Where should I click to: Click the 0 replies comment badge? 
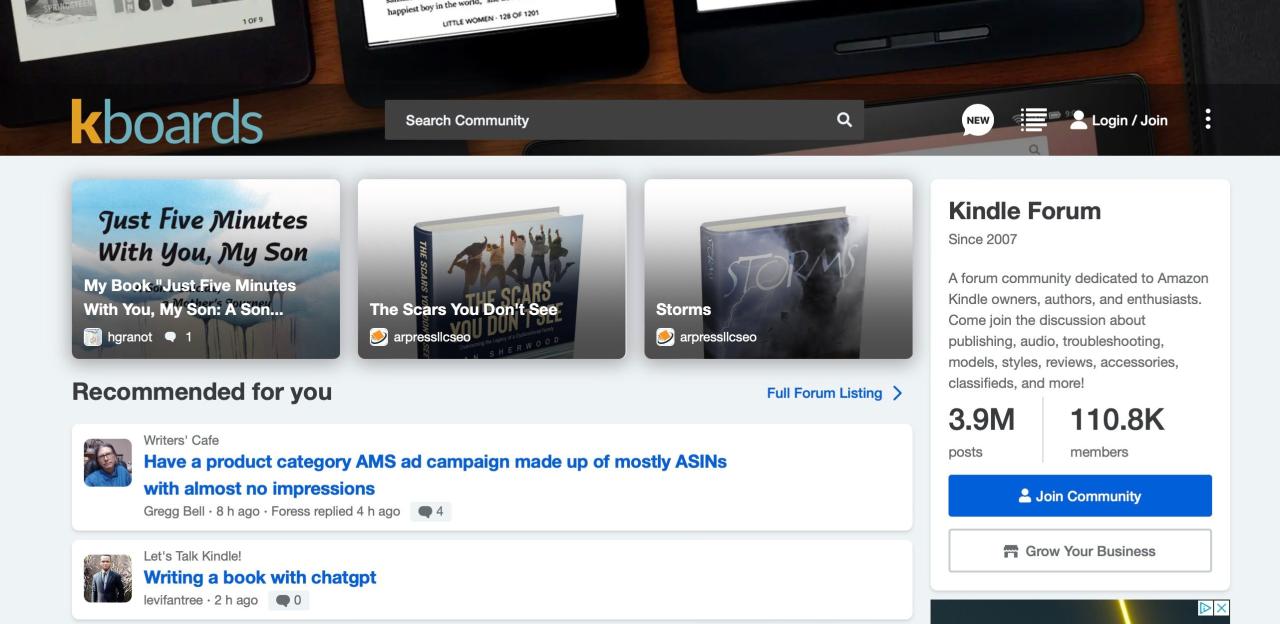coord(289,600)
